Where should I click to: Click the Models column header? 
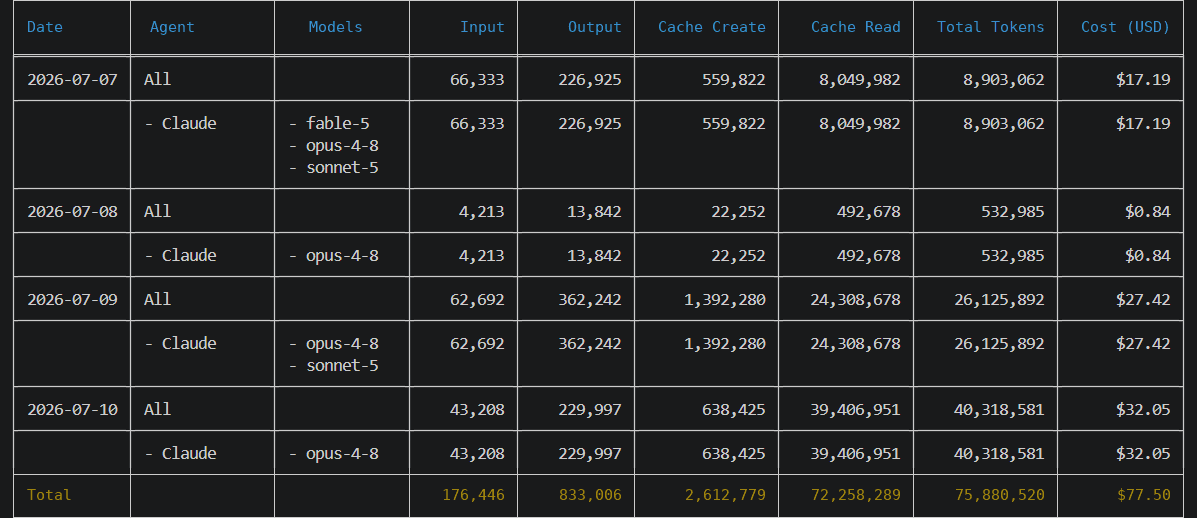point(335,27)
